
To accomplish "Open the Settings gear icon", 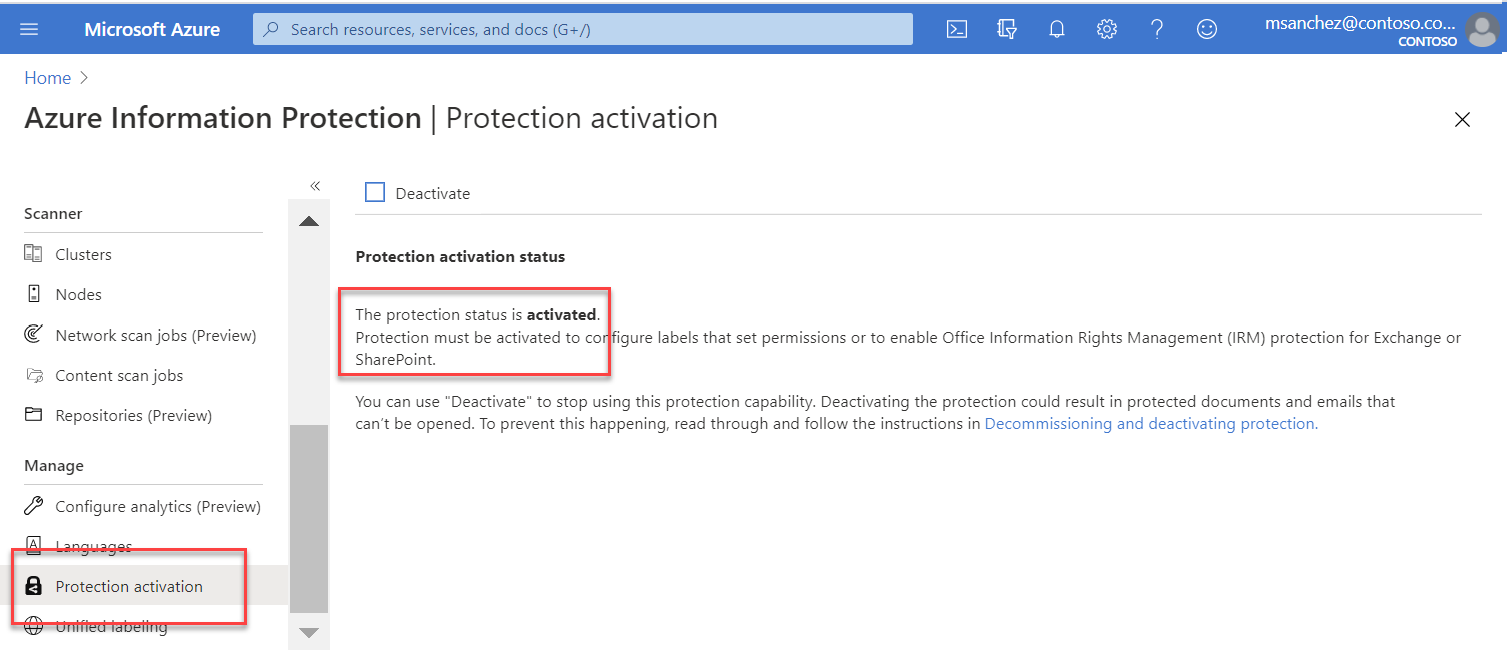I will (x=1106, y=29).
